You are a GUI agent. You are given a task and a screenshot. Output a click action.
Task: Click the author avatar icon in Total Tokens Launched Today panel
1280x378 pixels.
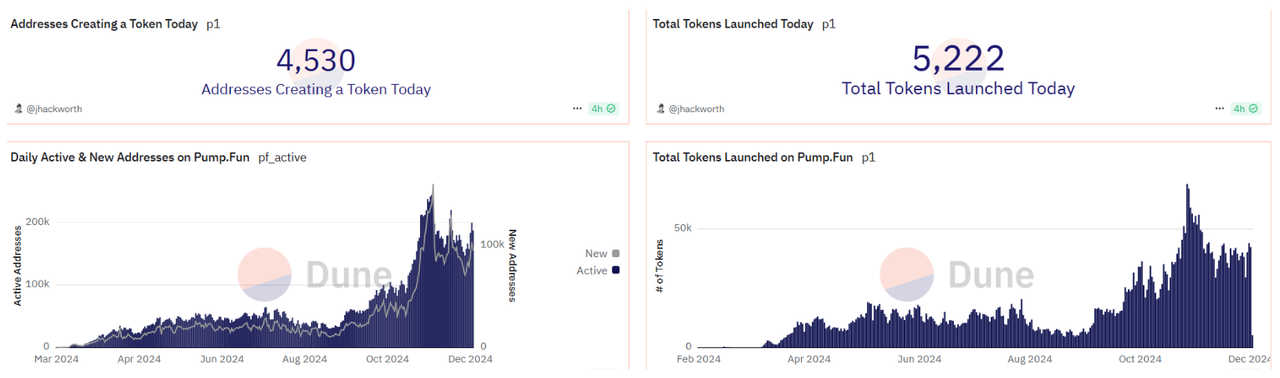point(660,108)
